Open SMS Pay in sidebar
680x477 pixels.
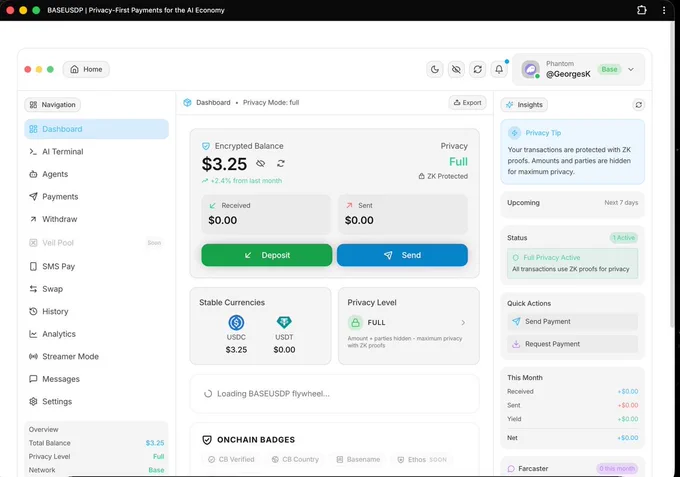pos(96,266)
